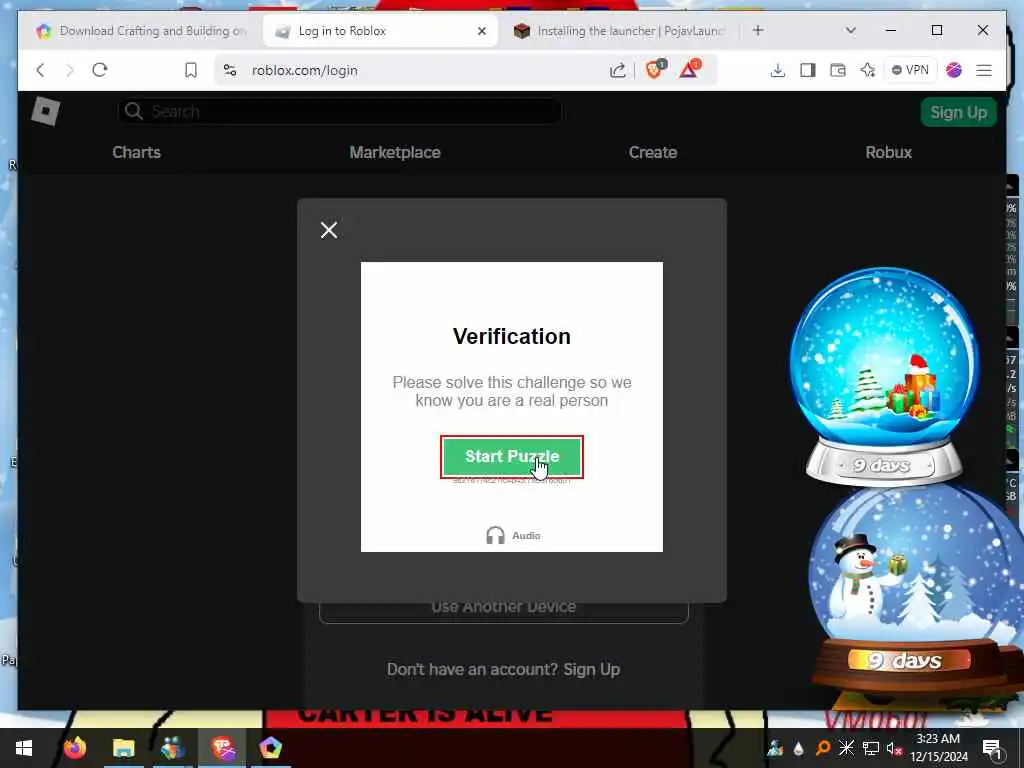Image resolution: width=1024 pixels, height=768 pixels.
Task: Click the browser forward arrow
Action: click(70, 70)
